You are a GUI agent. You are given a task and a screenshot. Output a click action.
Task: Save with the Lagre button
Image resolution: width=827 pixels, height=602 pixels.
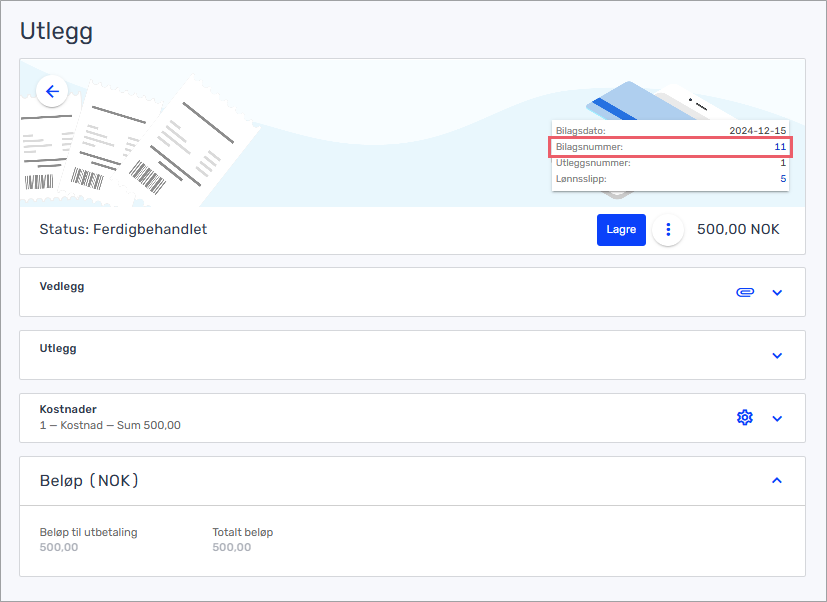tap(621, 230)
